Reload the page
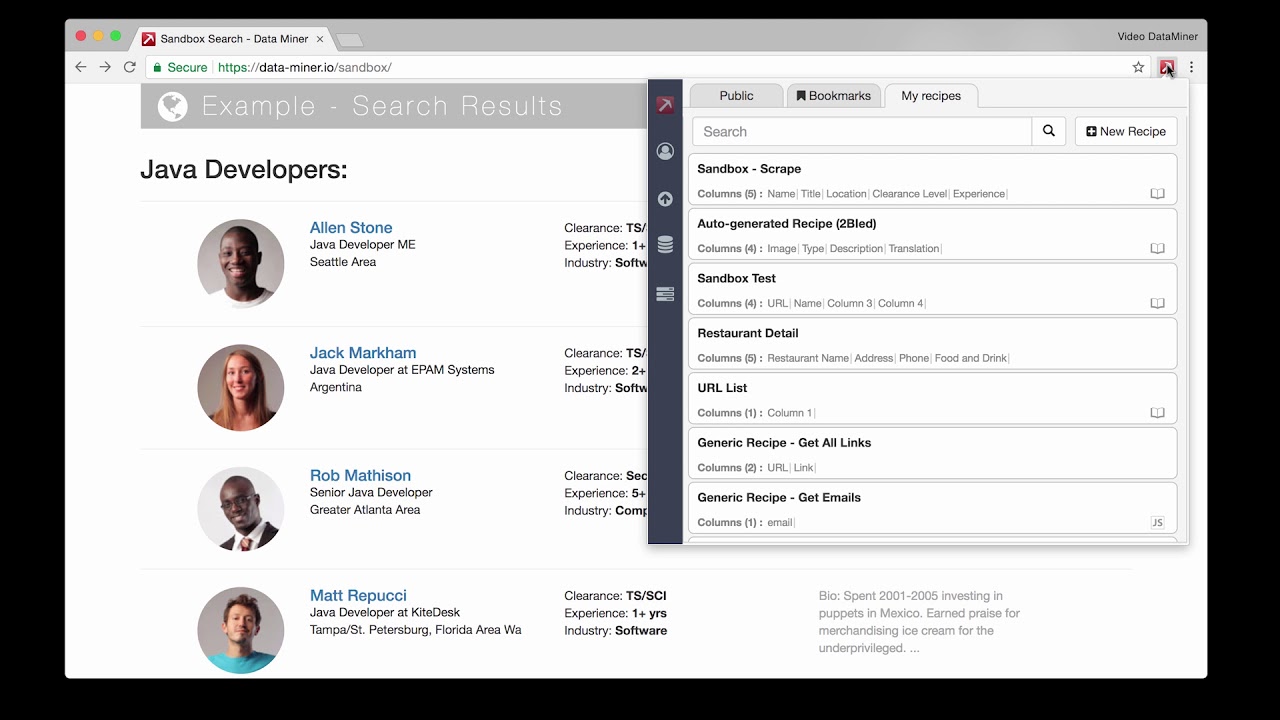 click(129, 67)
